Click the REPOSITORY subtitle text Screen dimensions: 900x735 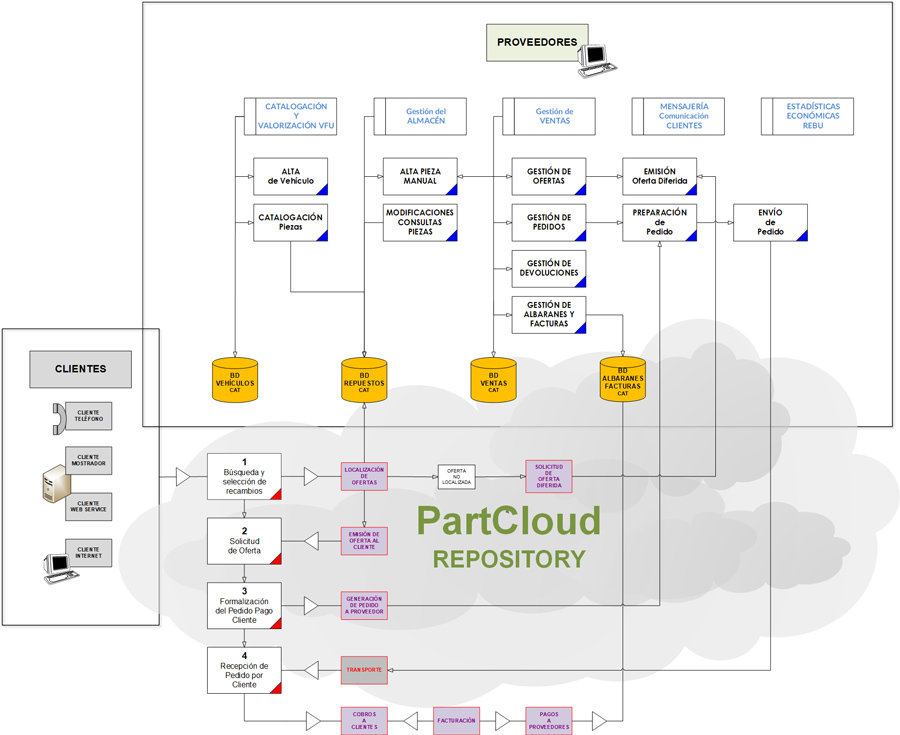509,559
